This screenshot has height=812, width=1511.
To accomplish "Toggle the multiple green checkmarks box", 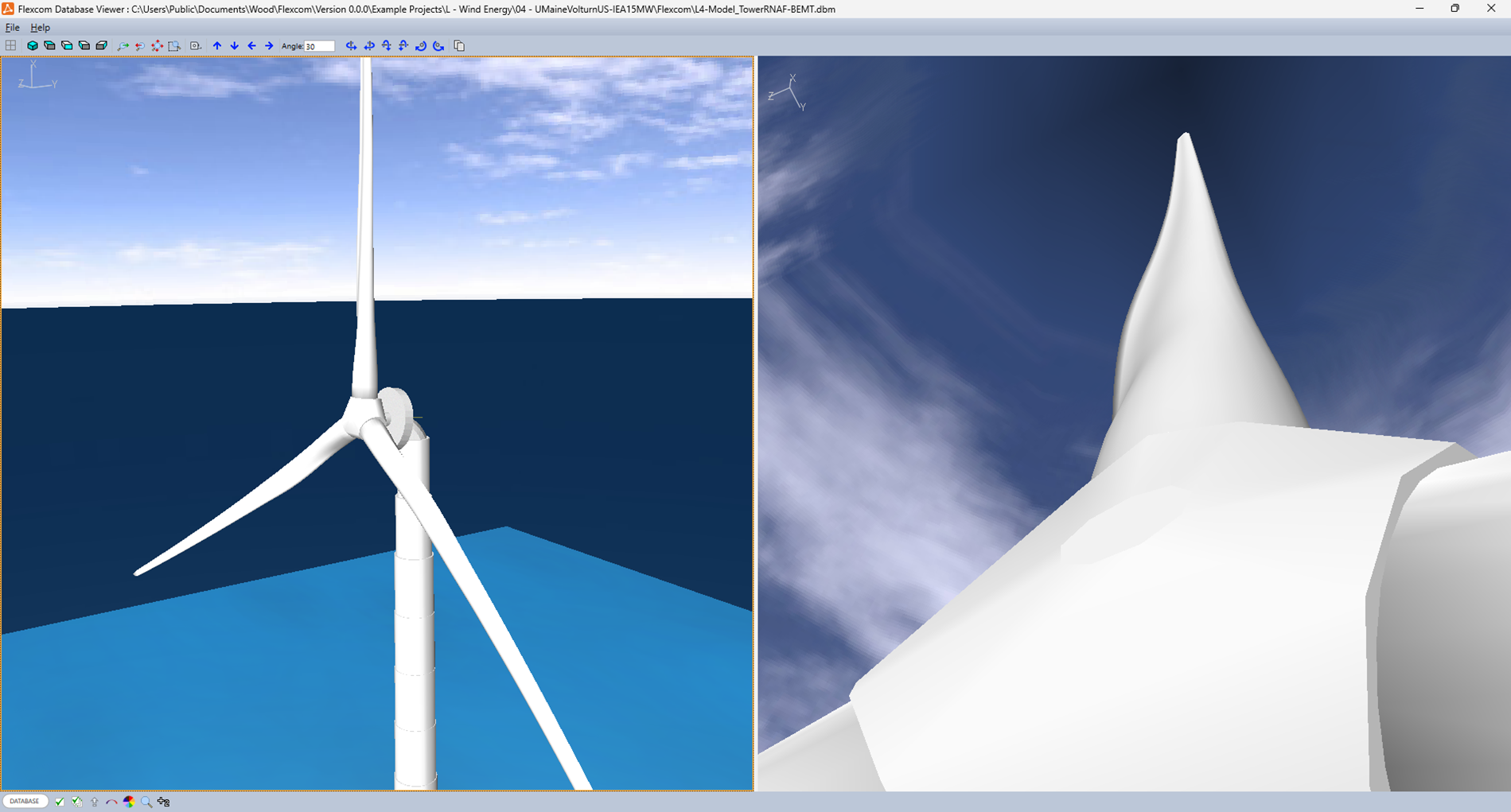I will coord(77,802).
